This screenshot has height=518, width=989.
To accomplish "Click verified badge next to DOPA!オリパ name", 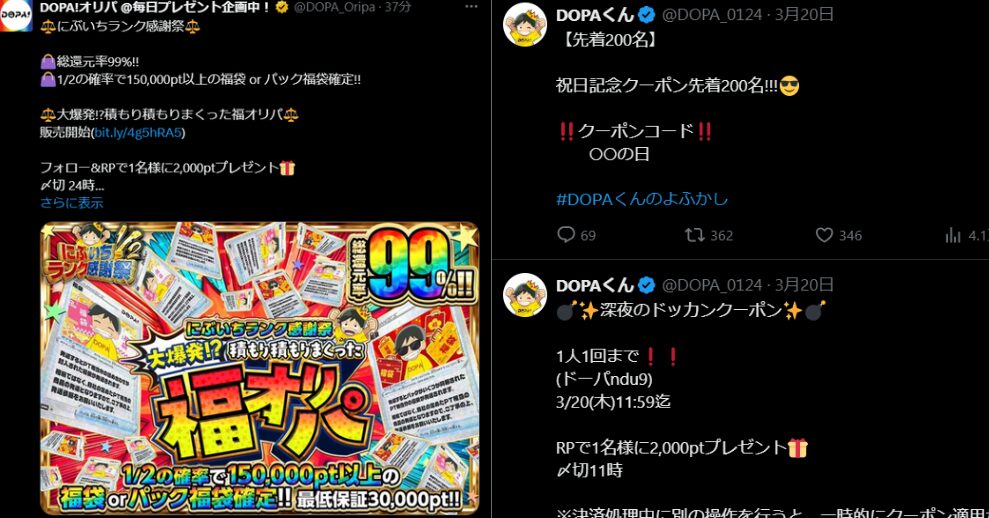I will [282, 7].
